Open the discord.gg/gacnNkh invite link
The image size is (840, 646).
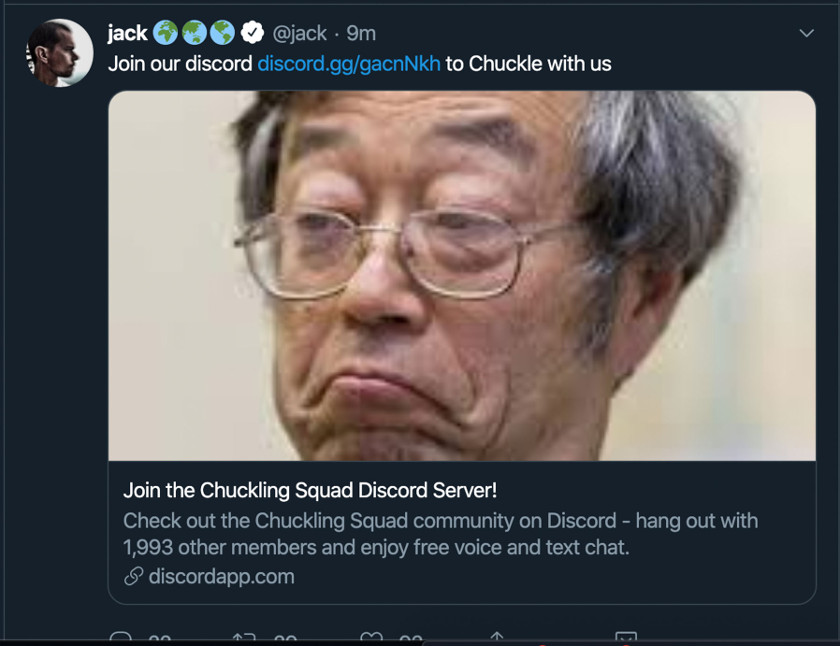tap(349, 64)
